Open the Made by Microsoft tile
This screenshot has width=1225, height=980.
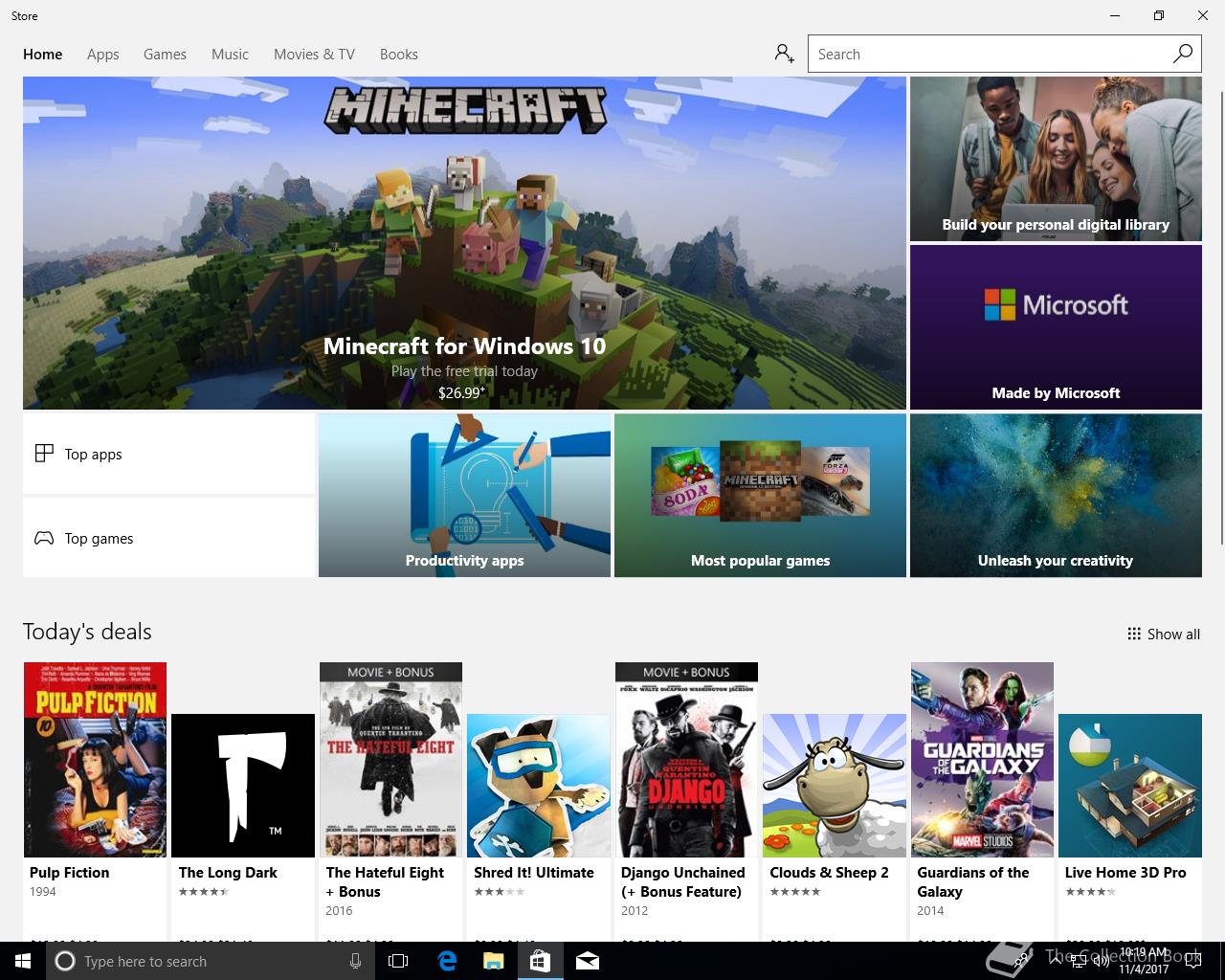tap(1056, 327)
